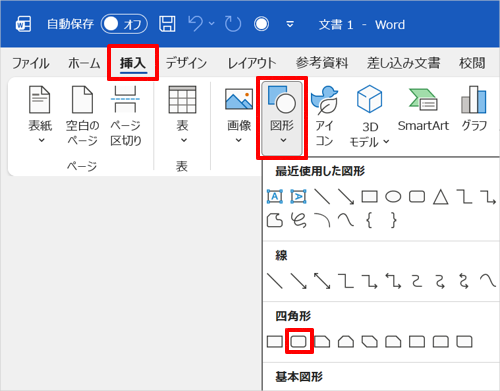Click the Word app icon in title bar
The image size is (500, 391).
coord(23,24)
